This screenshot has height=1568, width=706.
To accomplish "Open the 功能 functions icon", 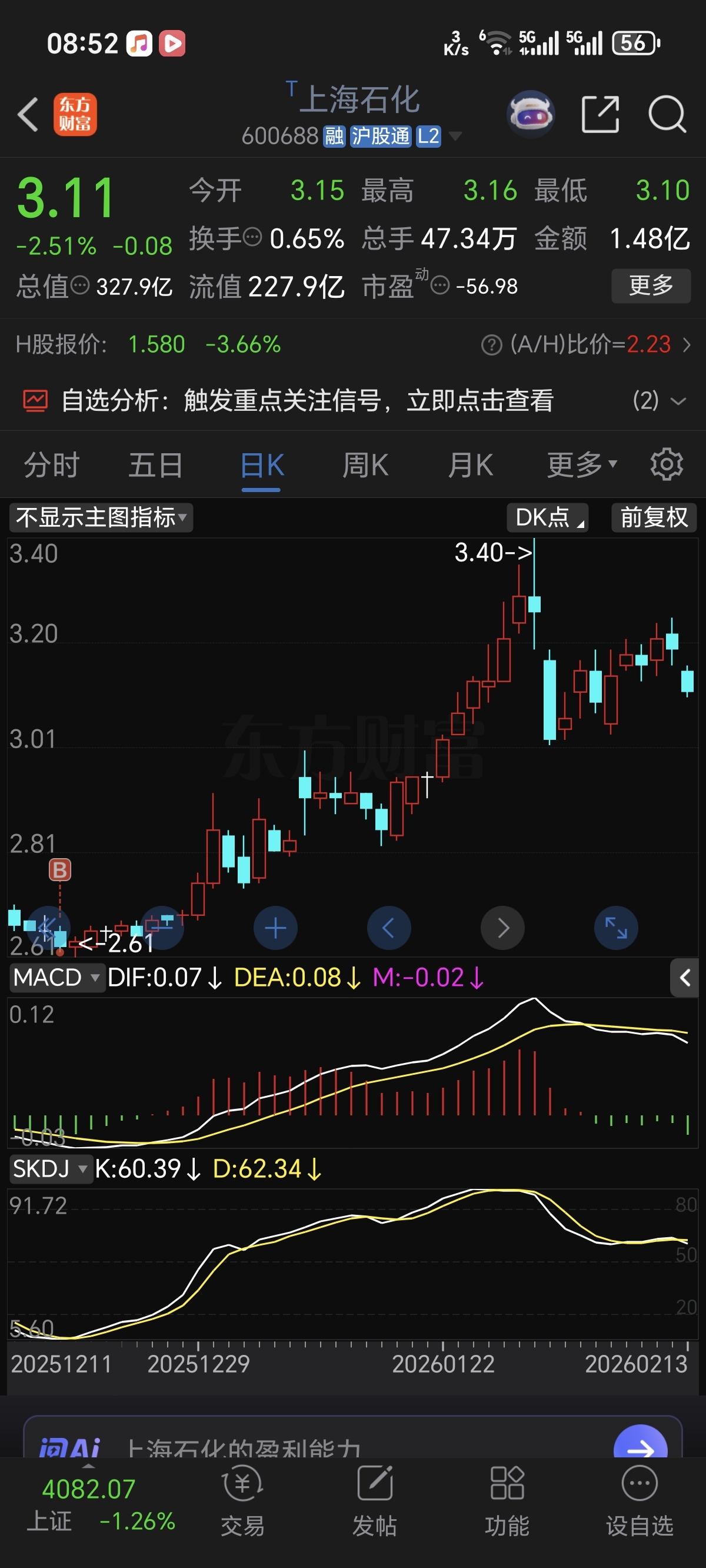I will (507, 1499).
